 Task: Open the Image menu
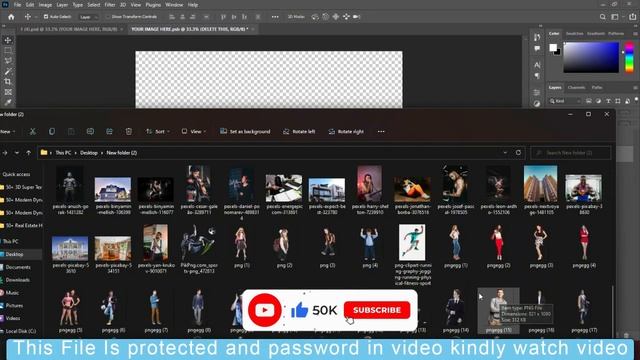click(45, 5)
